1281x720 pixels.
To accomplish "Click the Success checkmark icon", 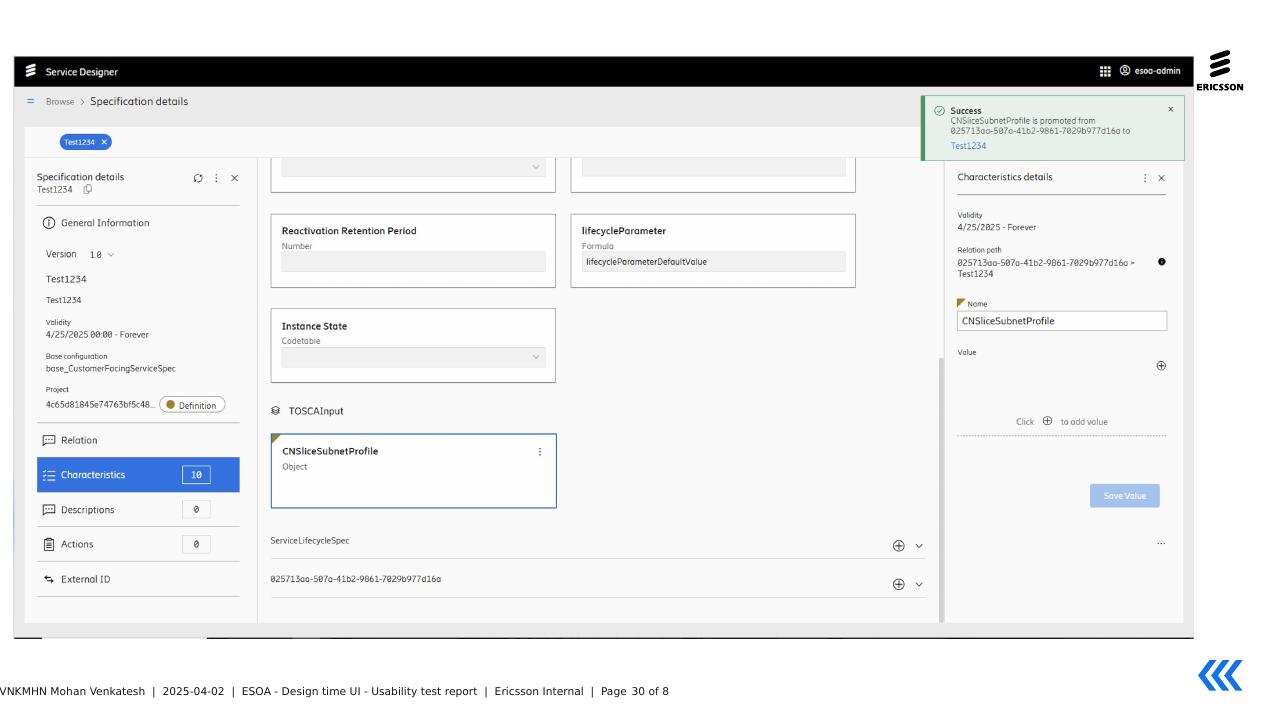I will click(939, 110).
